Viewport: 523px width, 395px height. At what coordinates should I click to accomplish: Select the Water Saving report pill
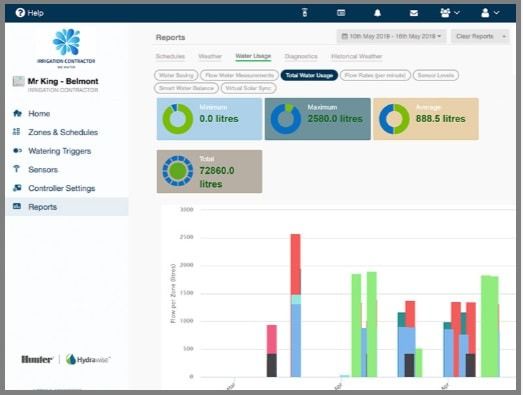[176, 75]
